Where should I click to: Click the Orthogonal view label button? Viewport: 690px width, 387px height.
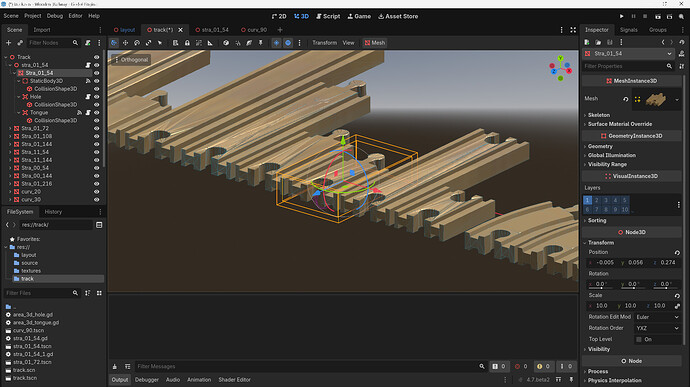[x=131, y=59]
